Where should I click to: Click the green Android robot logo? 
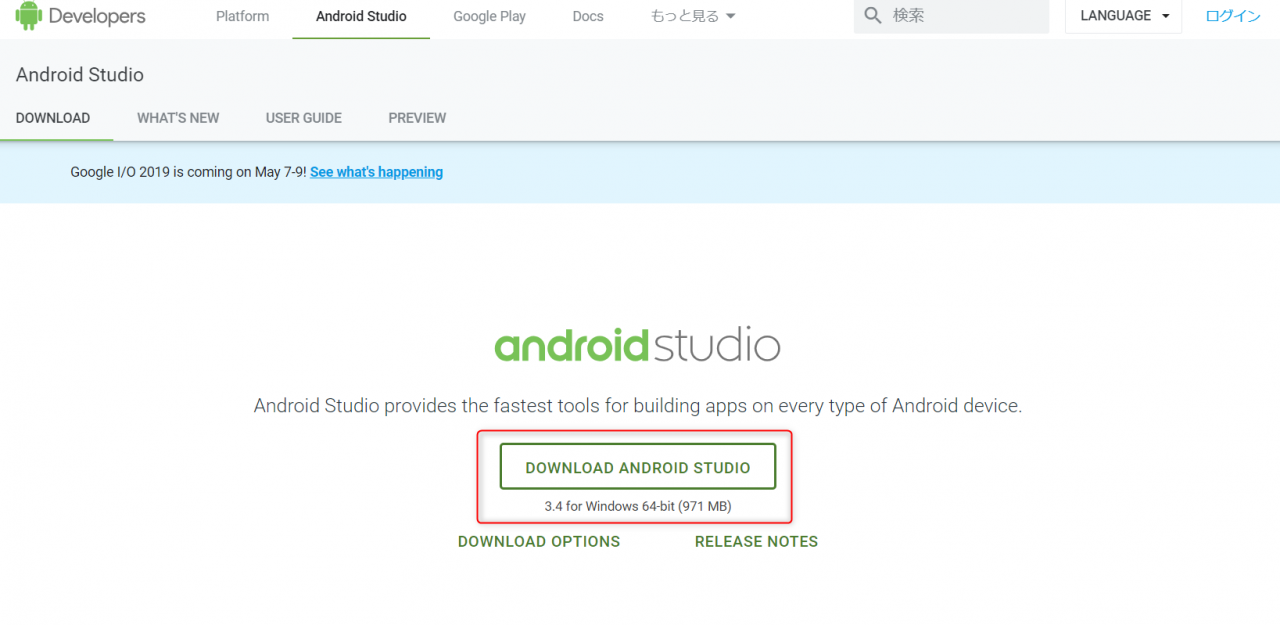click(28, 15)
